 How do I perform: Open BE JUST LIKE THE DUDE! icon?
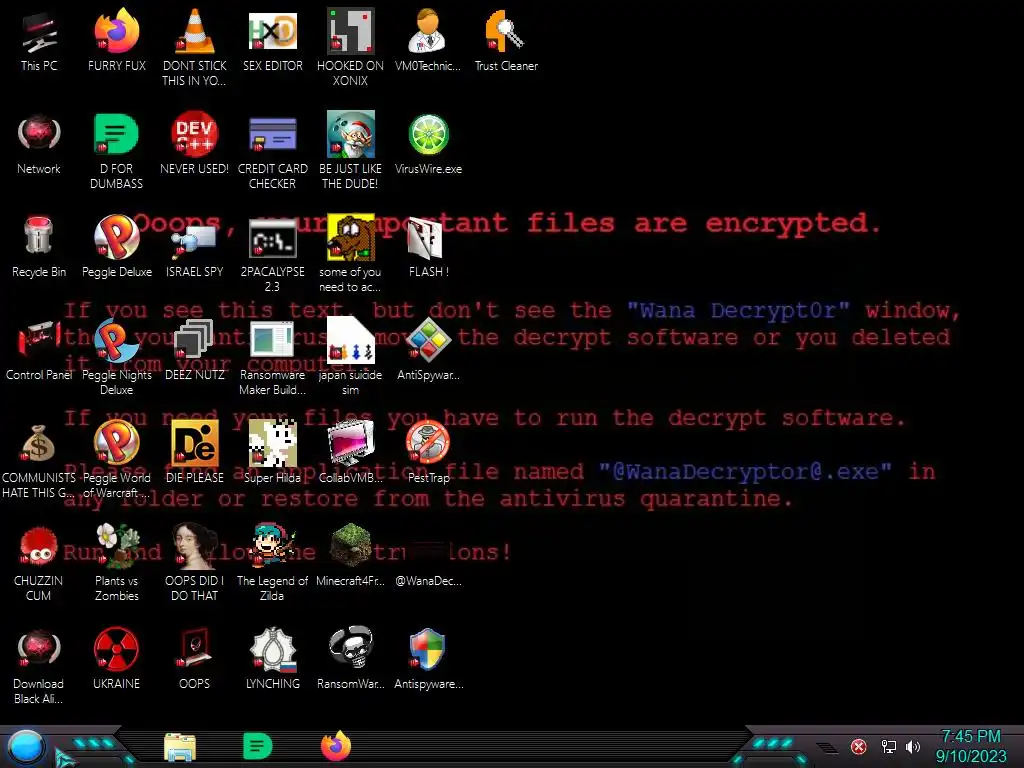(x=351, y=135)
